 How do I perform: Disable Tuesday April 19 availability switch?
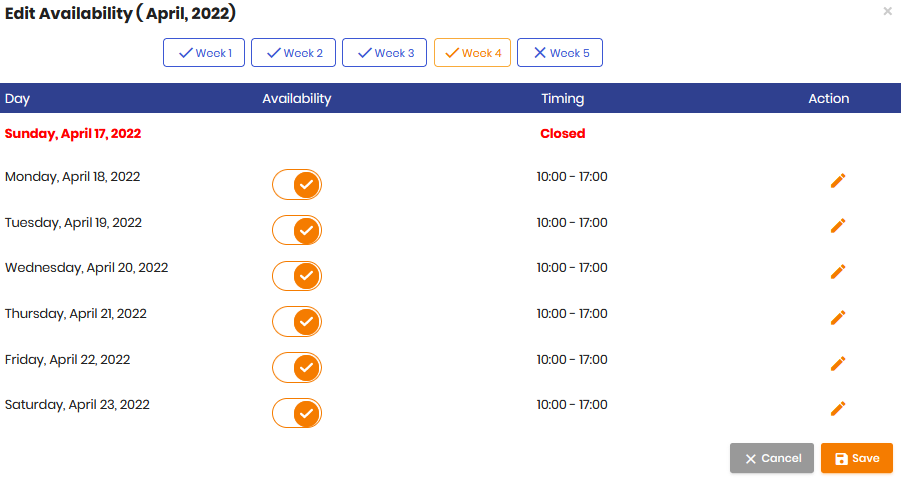pyautogui.click(x=297, y=230)
